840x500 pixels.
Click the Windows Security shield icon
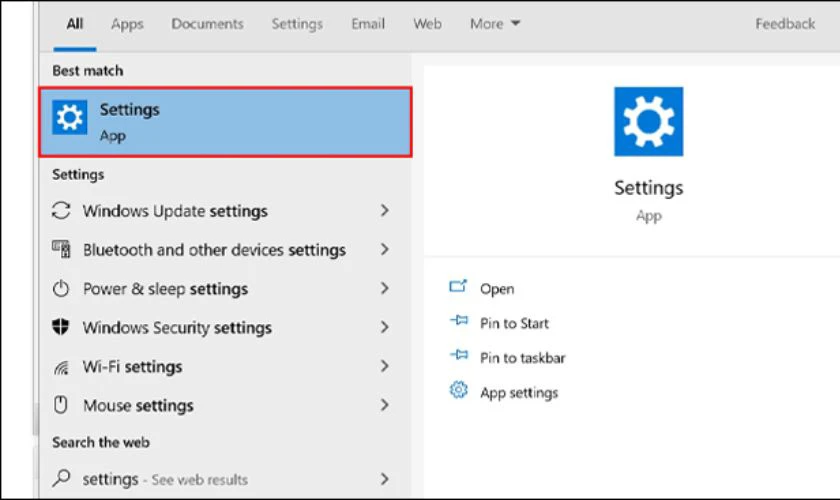coord(61,327)
